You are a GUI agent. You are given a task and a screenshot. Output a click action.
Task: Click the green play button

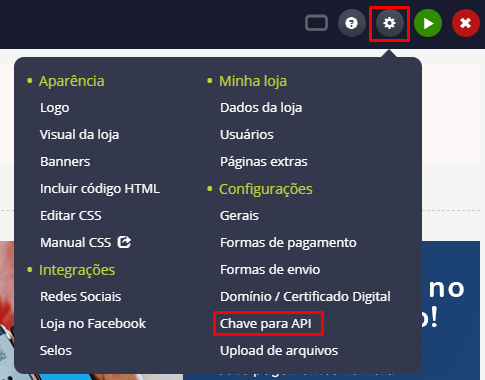pos(428,23)
